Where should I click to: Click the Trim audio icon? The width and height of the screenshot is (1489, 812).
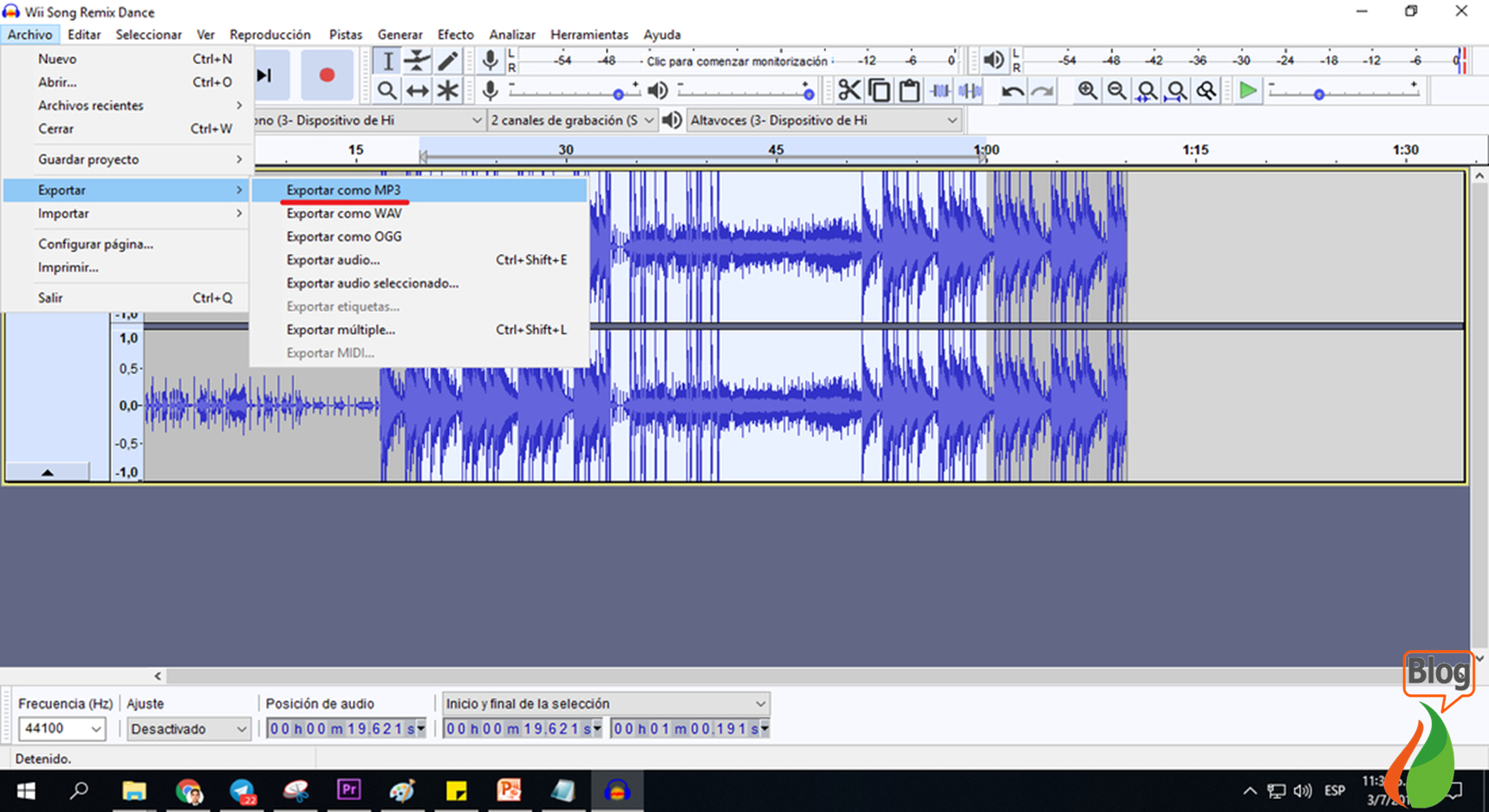click(940, 90)
